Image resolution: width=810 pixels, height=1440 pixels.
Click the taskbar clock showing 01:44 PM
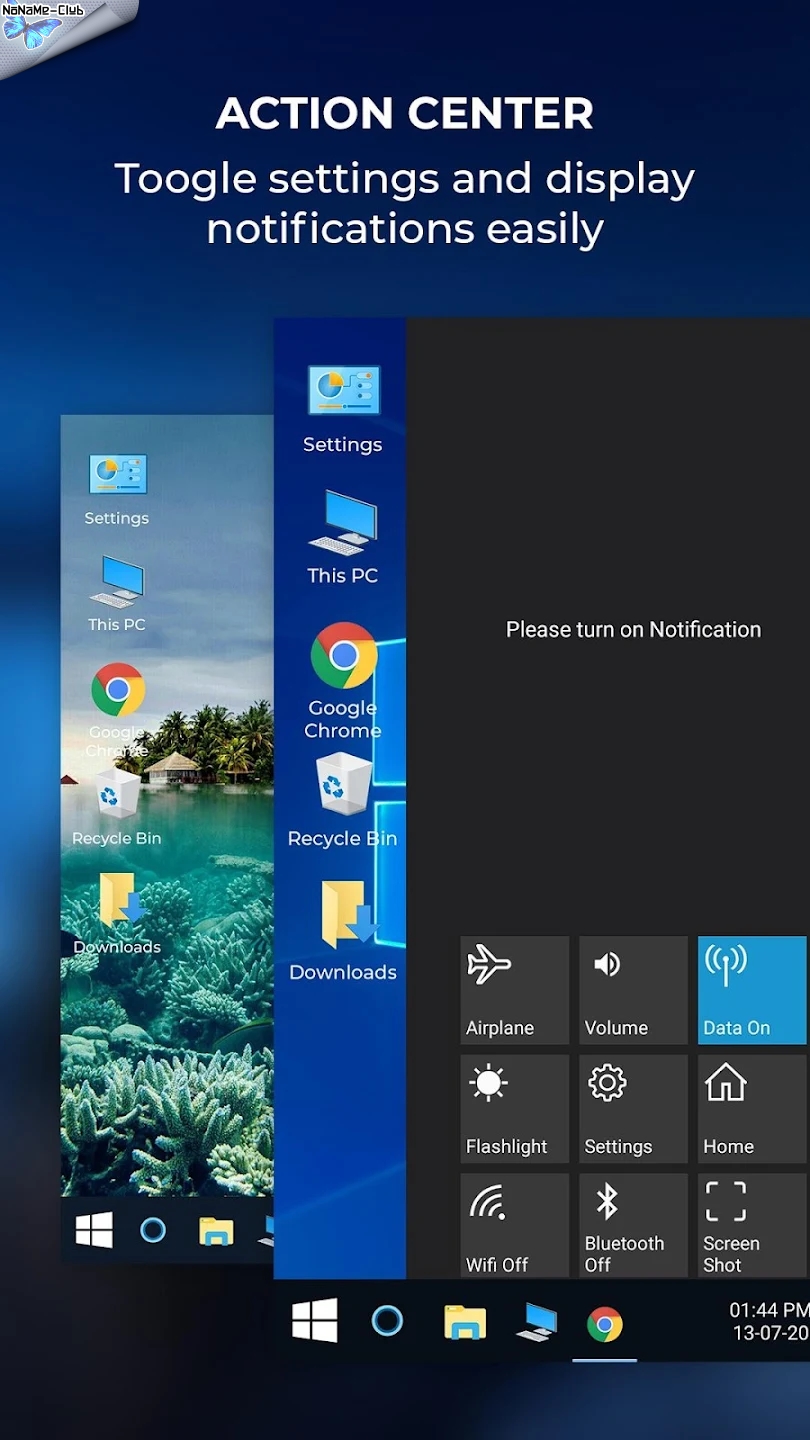[x=769, y=1310]
